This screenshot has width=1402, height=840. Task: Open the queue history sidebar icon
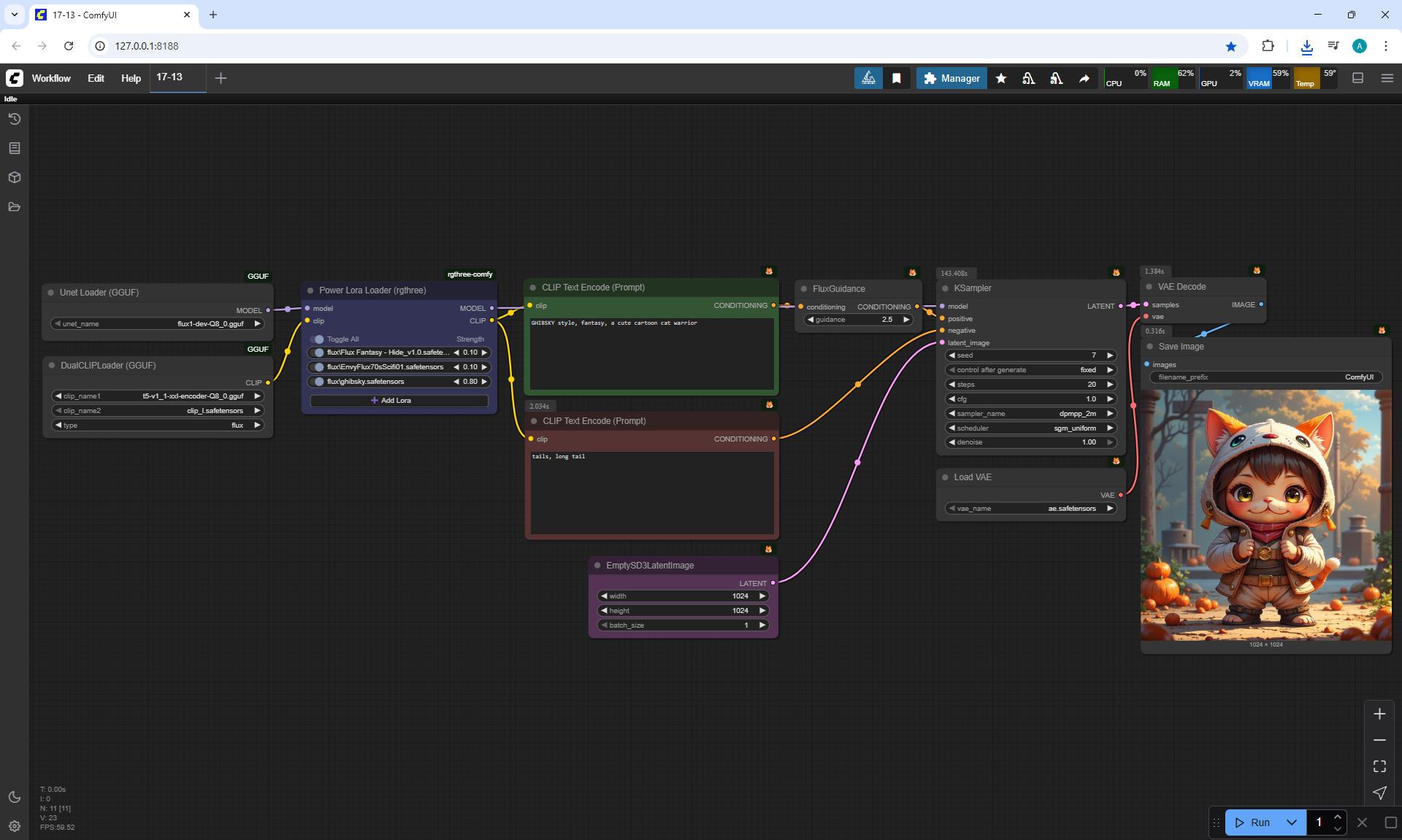(15, 119)
